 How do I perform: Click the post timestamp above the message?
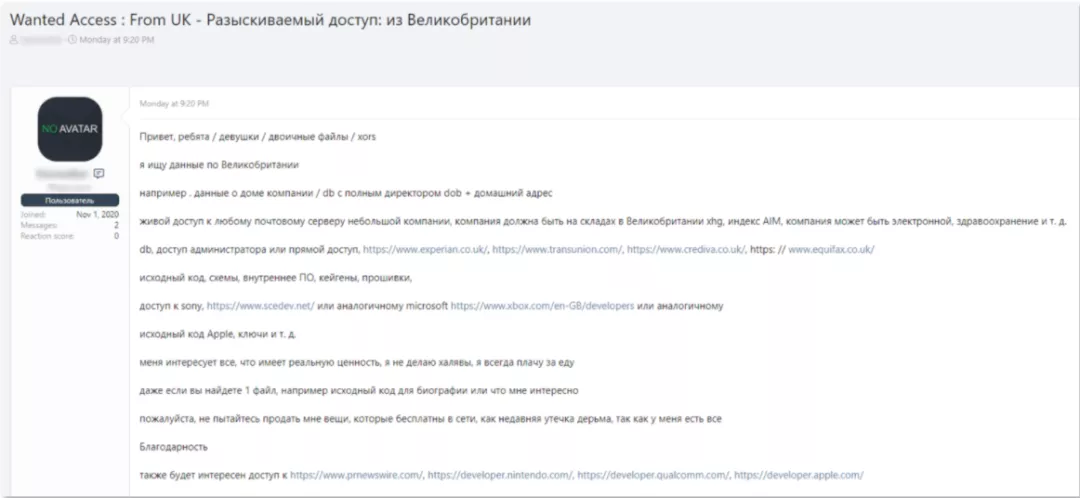click(x=174, y=103)
